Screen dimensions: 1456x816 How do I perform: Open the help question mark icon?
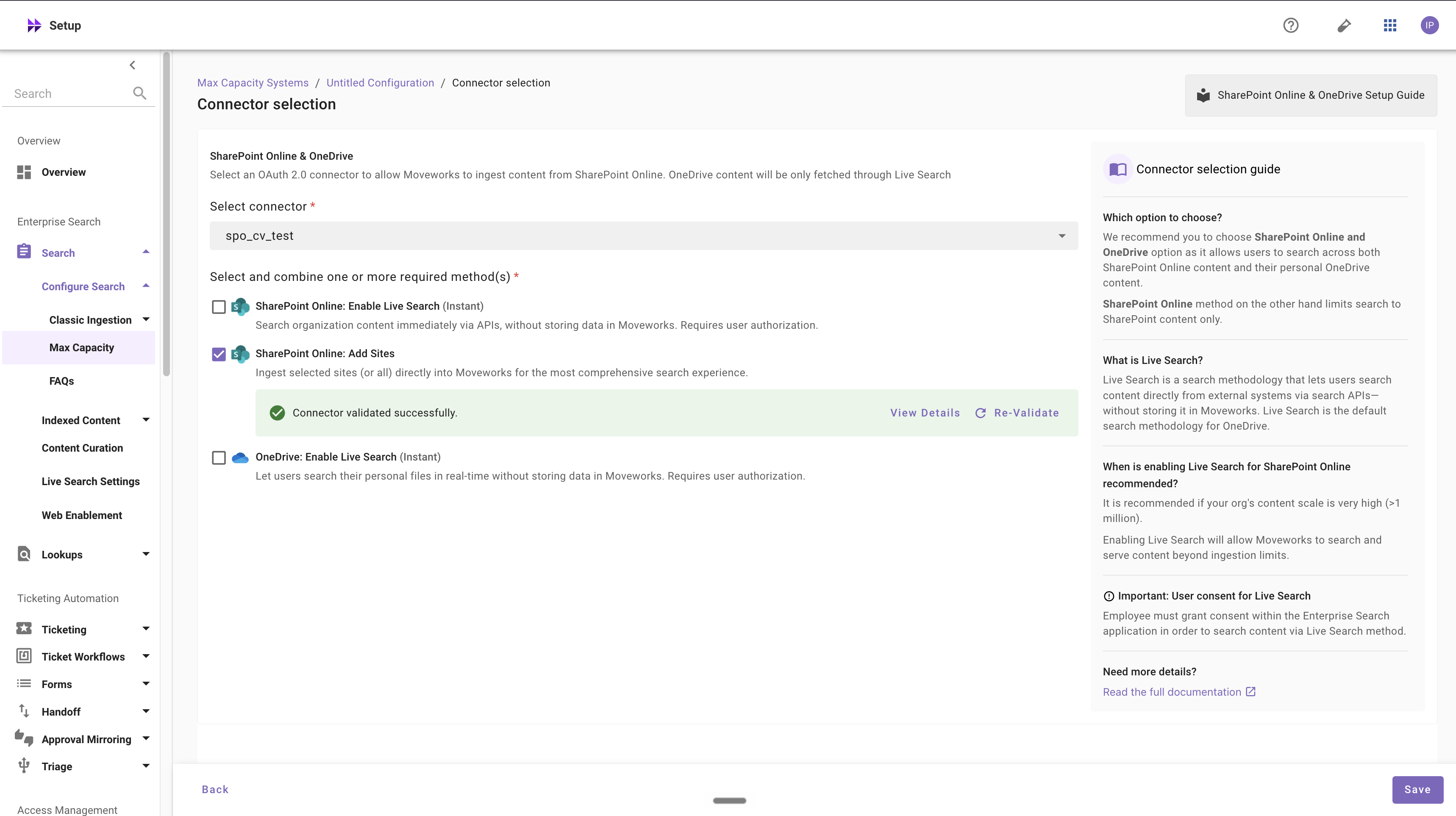(1290, 25)
